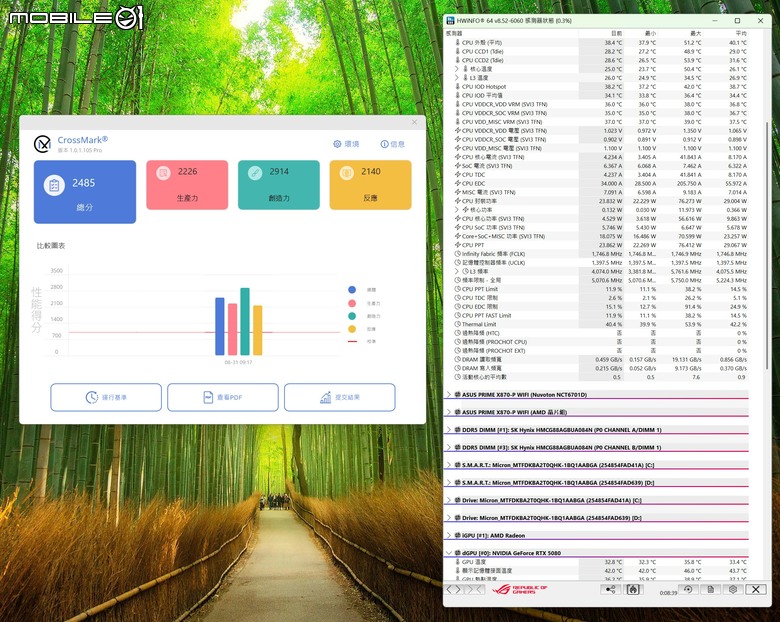Click the teal bar in the comparison chart
Image resolution: width=780 pixels, height=622 pixels.
[245, 321]
